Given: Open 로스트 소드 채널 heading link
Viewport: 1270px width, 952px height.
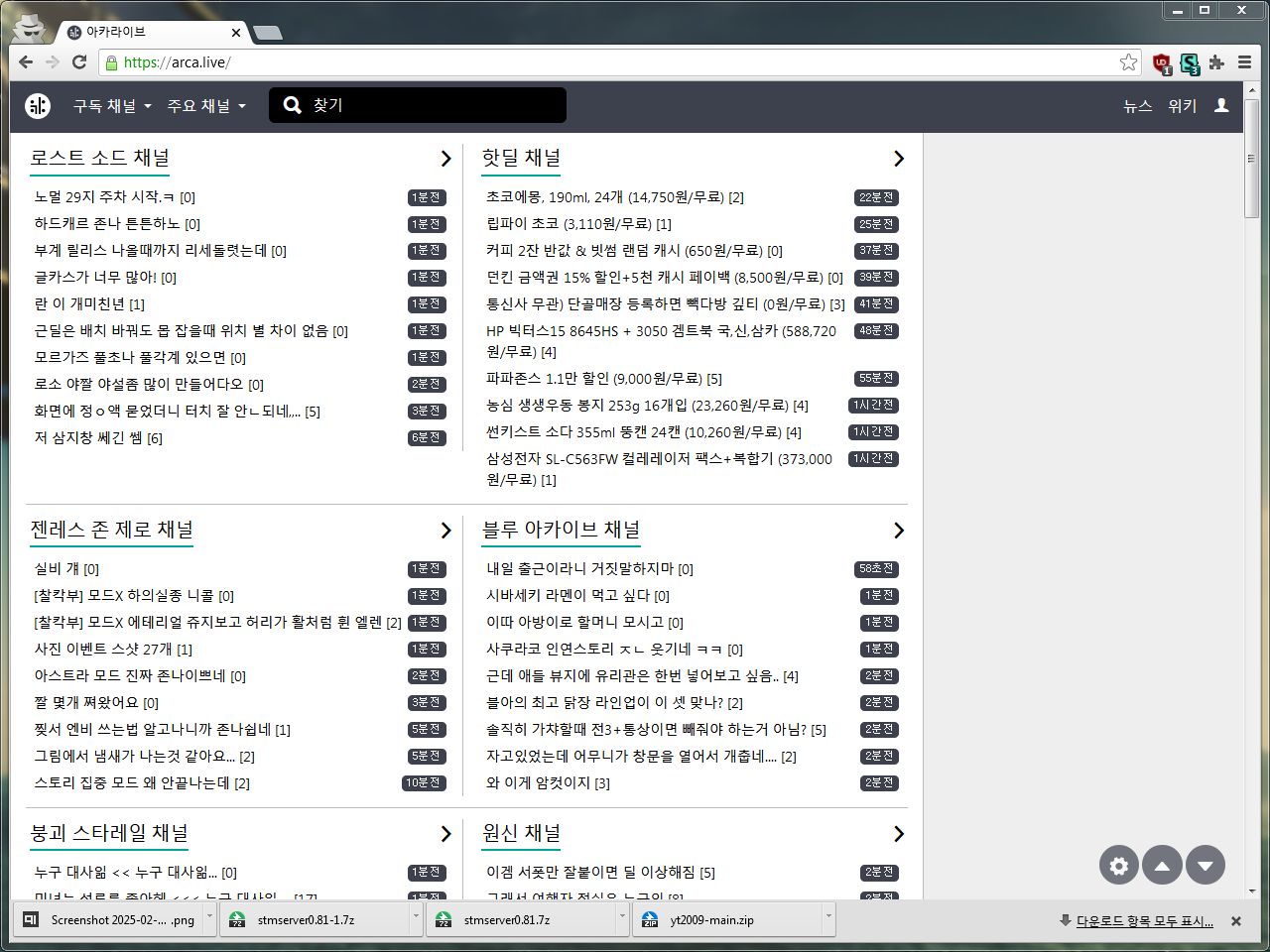Looking at the screenshot, I should (99, 158).
